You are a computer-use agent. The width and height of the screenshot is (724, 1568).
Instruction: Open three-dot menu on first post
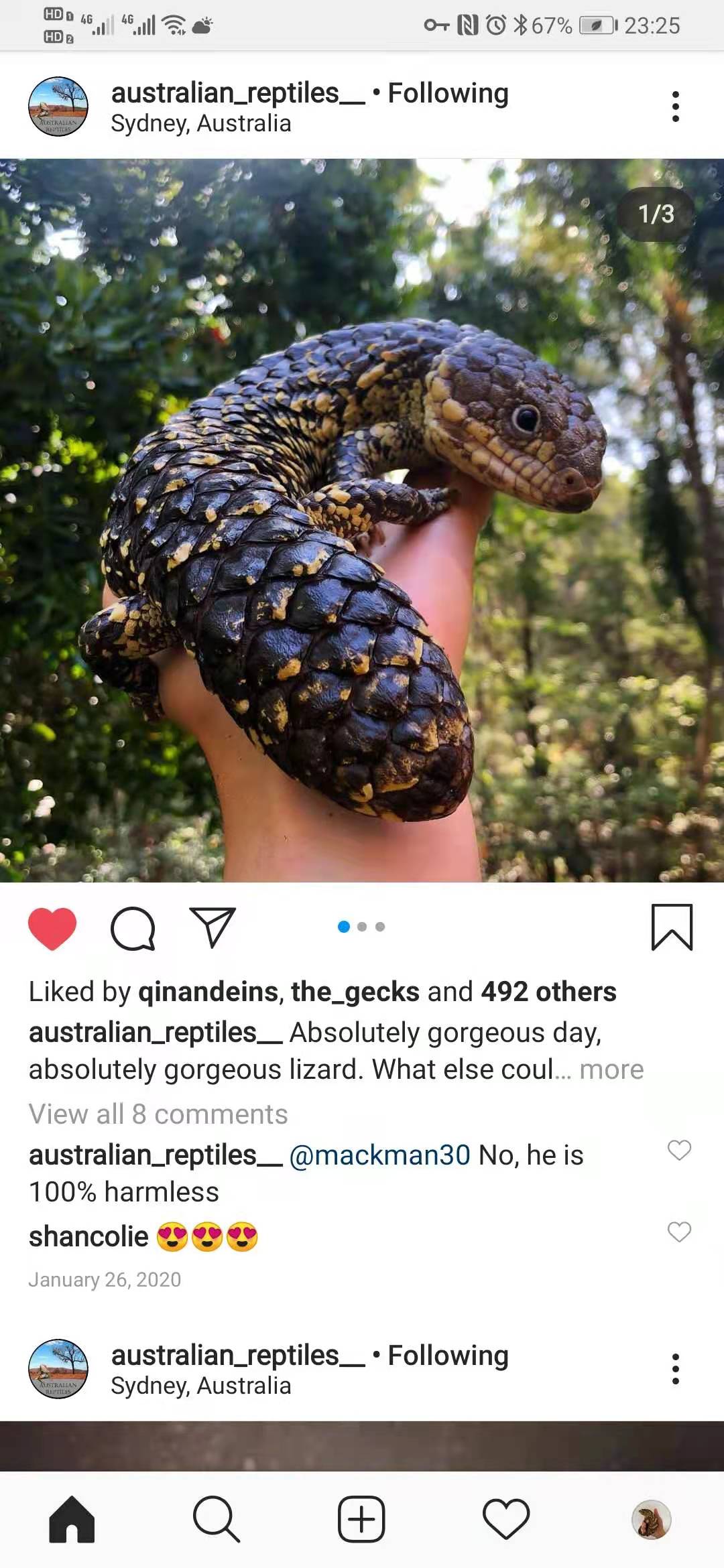point(675,107)
